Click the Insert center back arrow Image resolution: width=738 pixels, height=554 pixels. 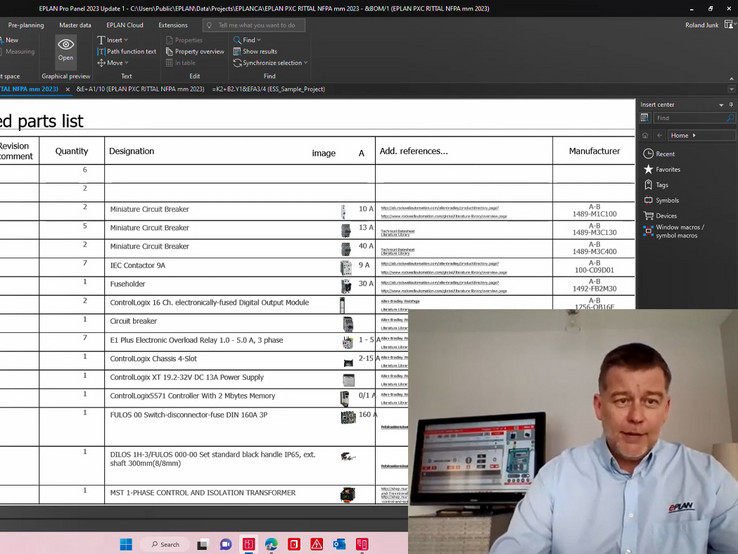coord(659,136)
